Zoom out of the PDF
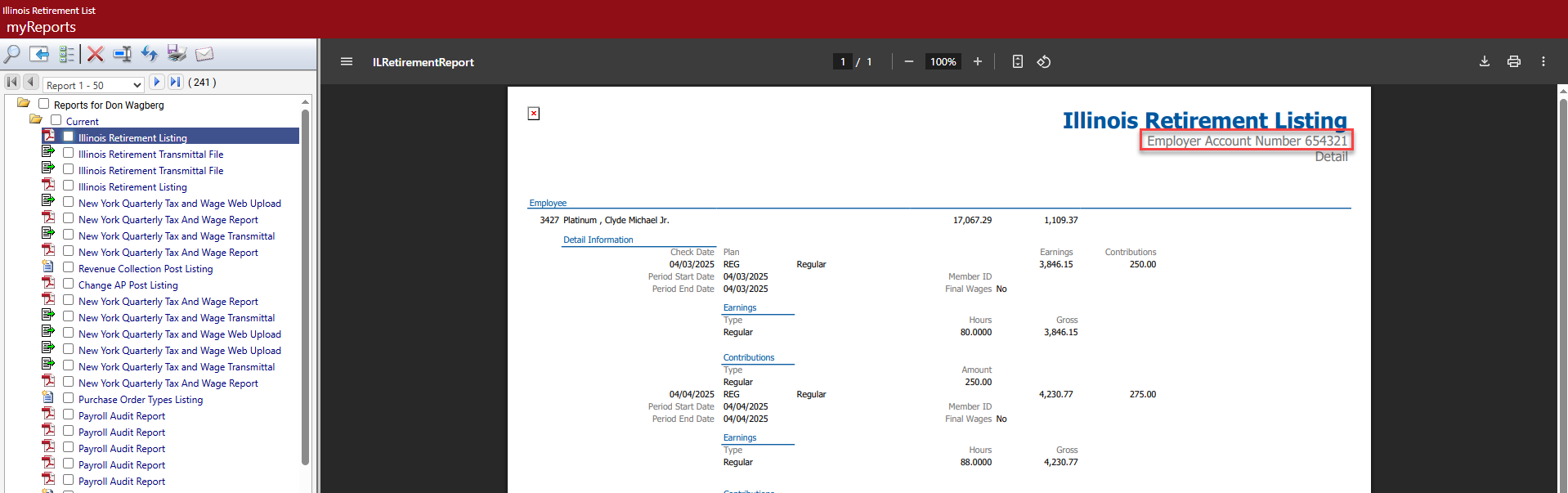 [908, 61]
